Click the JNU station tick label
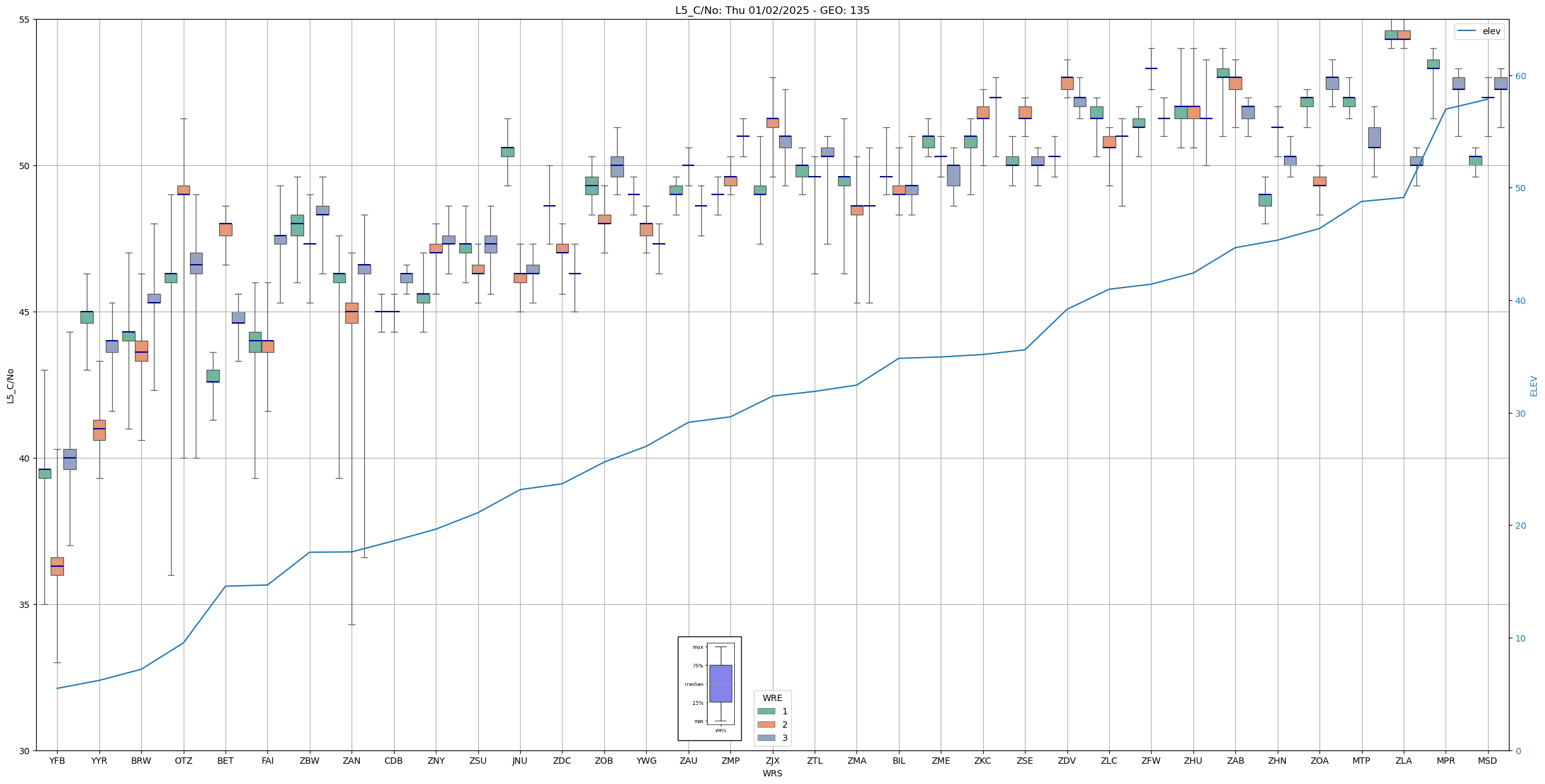The height and width of the screenshot is (784, 1545). 519,761
